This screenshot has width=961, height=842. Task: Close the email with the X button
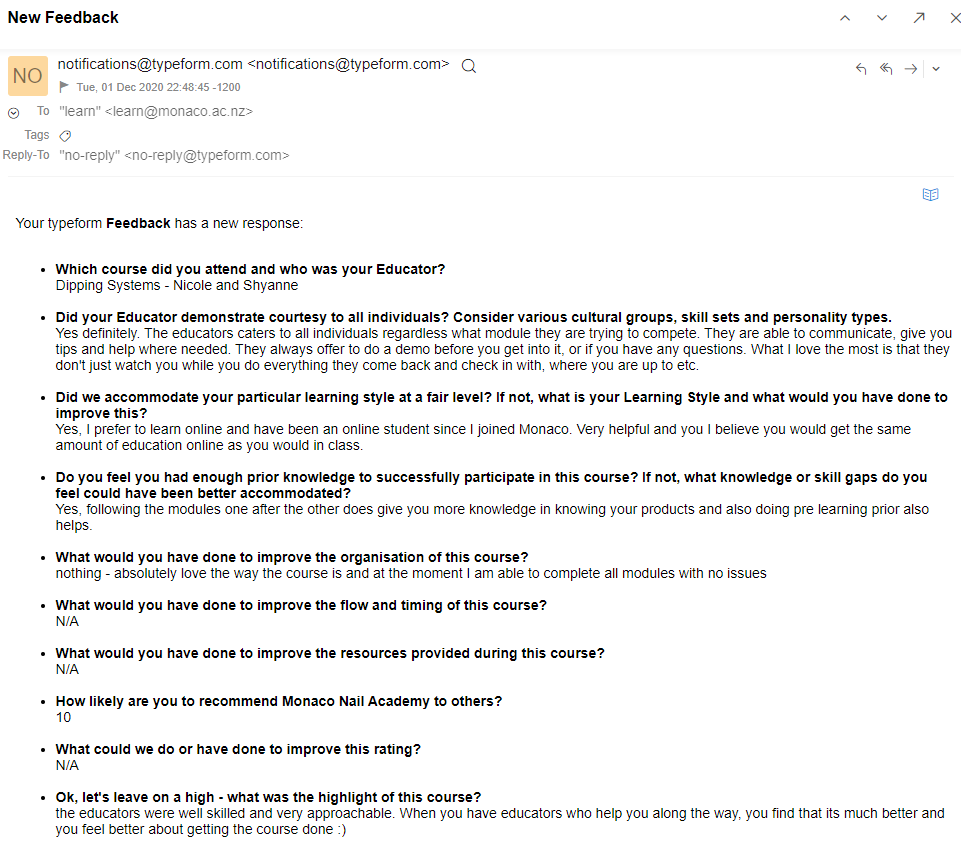(955, 18)
